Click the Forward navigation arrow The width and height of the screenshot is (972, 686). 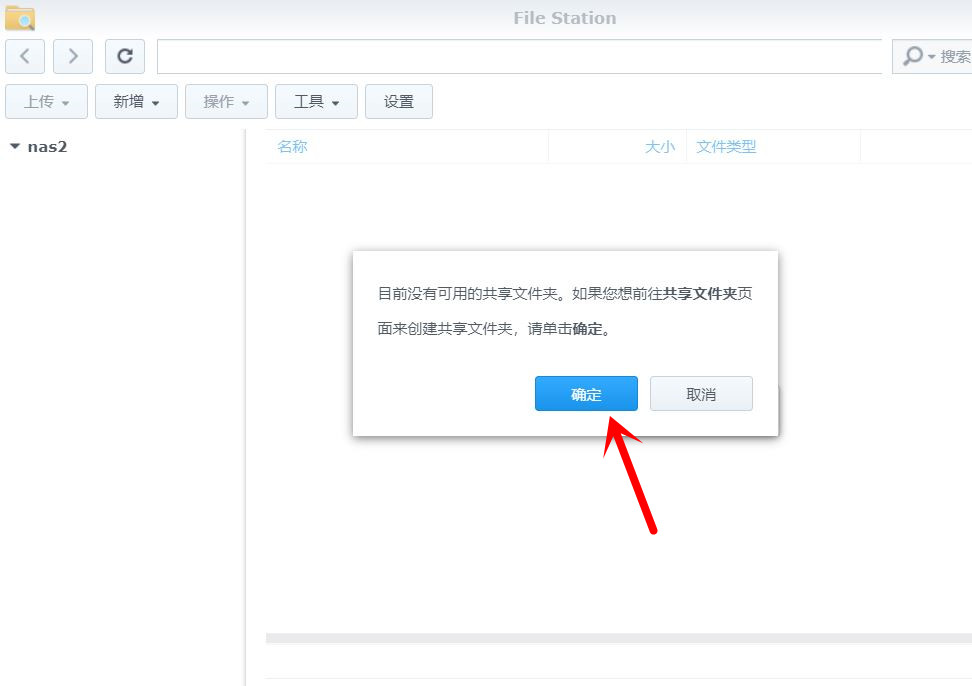(x=72, y=56)
